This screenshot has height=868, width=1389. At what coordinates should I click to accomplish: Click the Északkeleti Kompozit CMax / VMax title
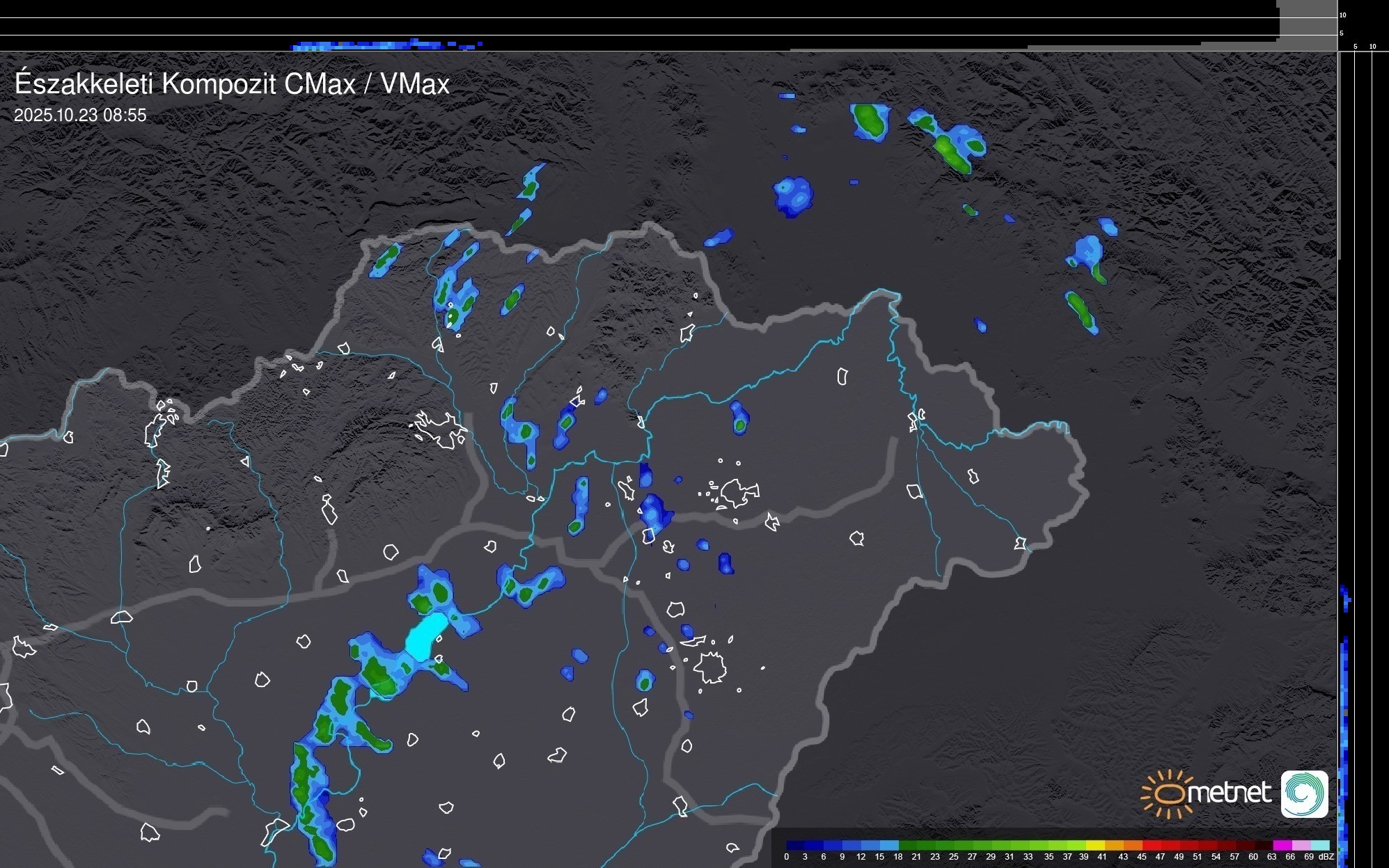point(232,84)
